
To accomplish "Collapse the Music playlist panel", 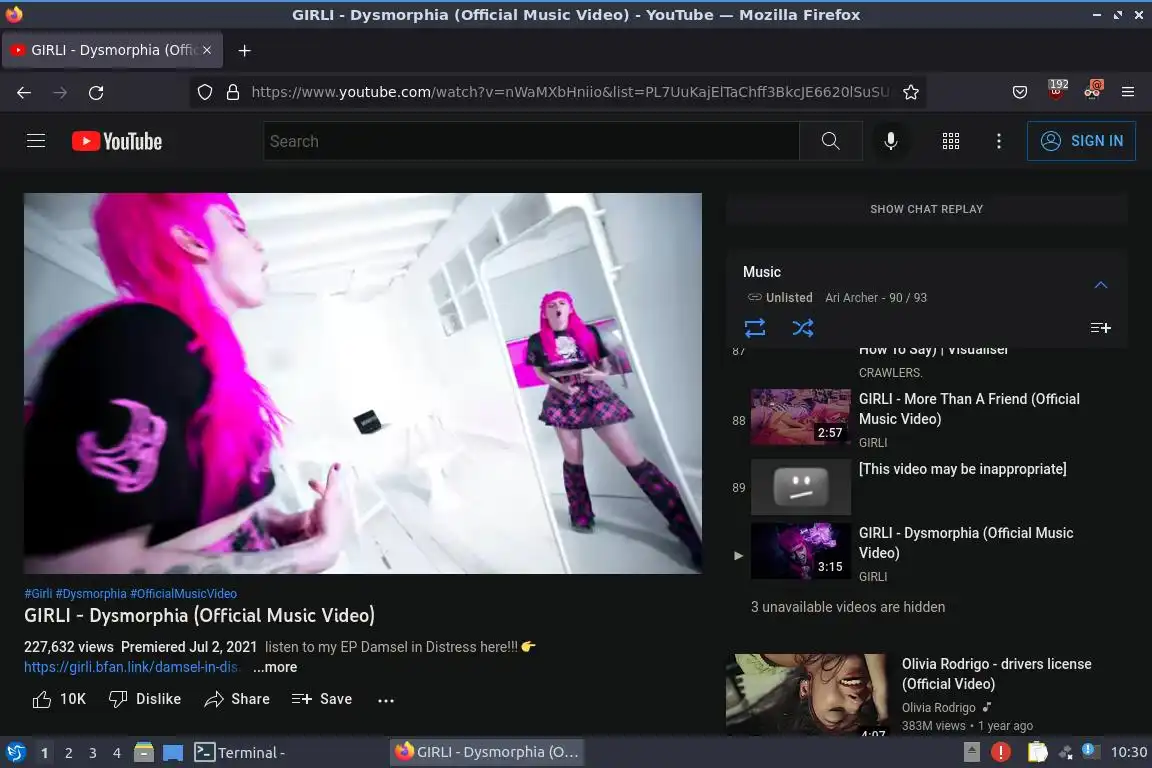I will [x=1101, y=285].
